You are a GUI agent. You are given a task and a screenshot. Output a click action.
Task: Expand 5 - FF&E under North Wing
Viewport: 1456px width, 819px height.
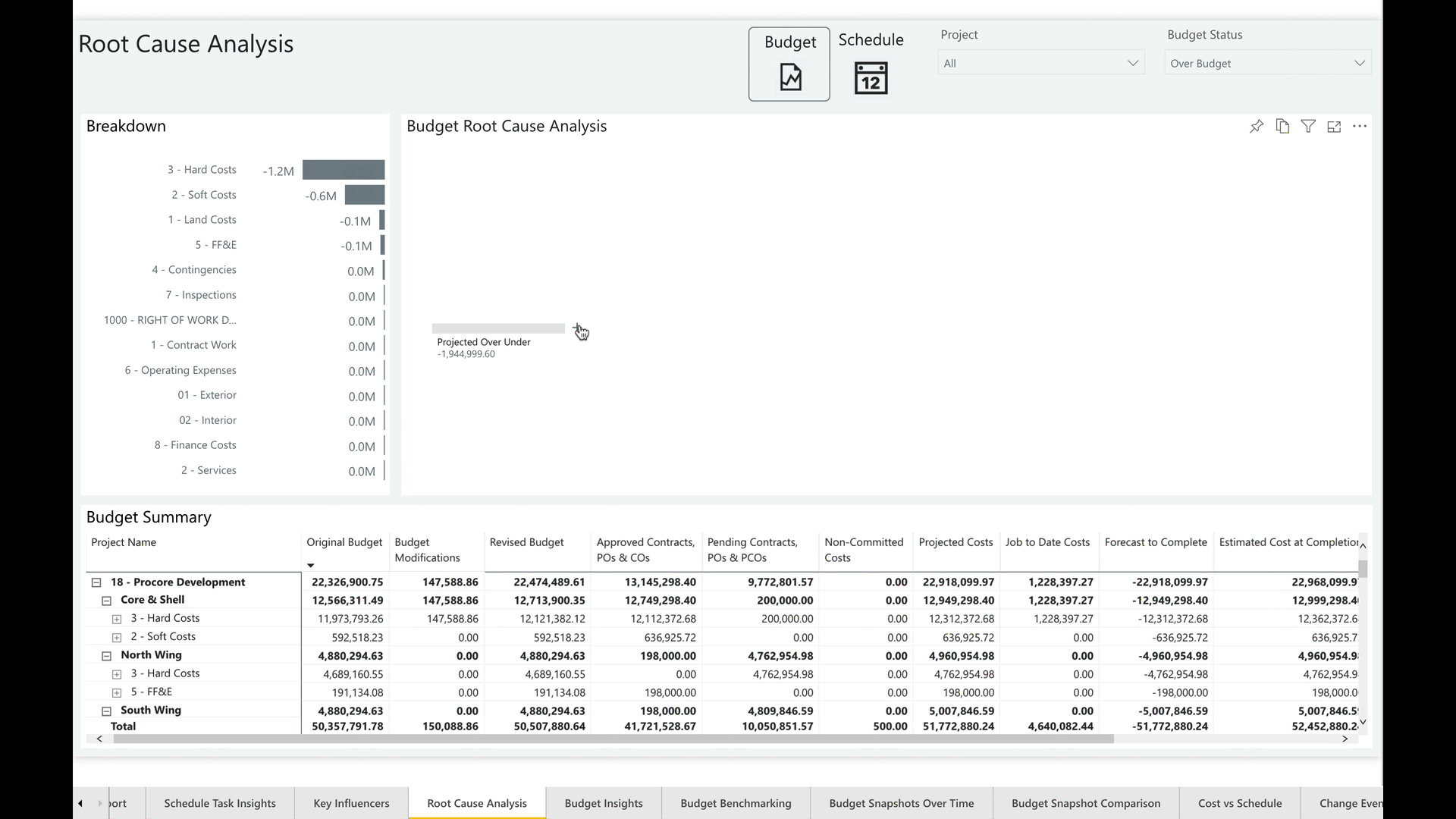117,692
